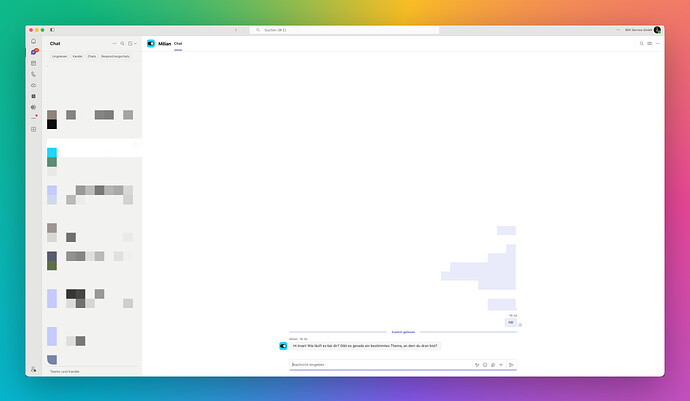Filter by Besprechungschats
This screenshot has height=401, width=690.
coord(115,56)
